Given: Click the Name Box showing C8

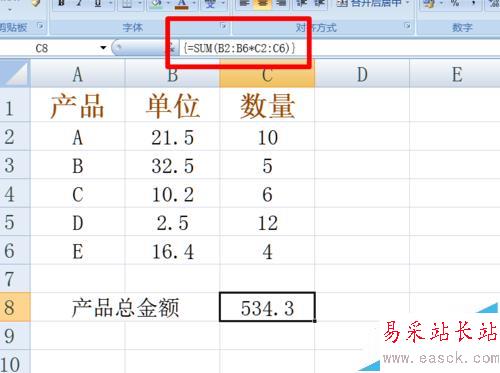Looking at the screenshot, I should (x=50, y=48).
